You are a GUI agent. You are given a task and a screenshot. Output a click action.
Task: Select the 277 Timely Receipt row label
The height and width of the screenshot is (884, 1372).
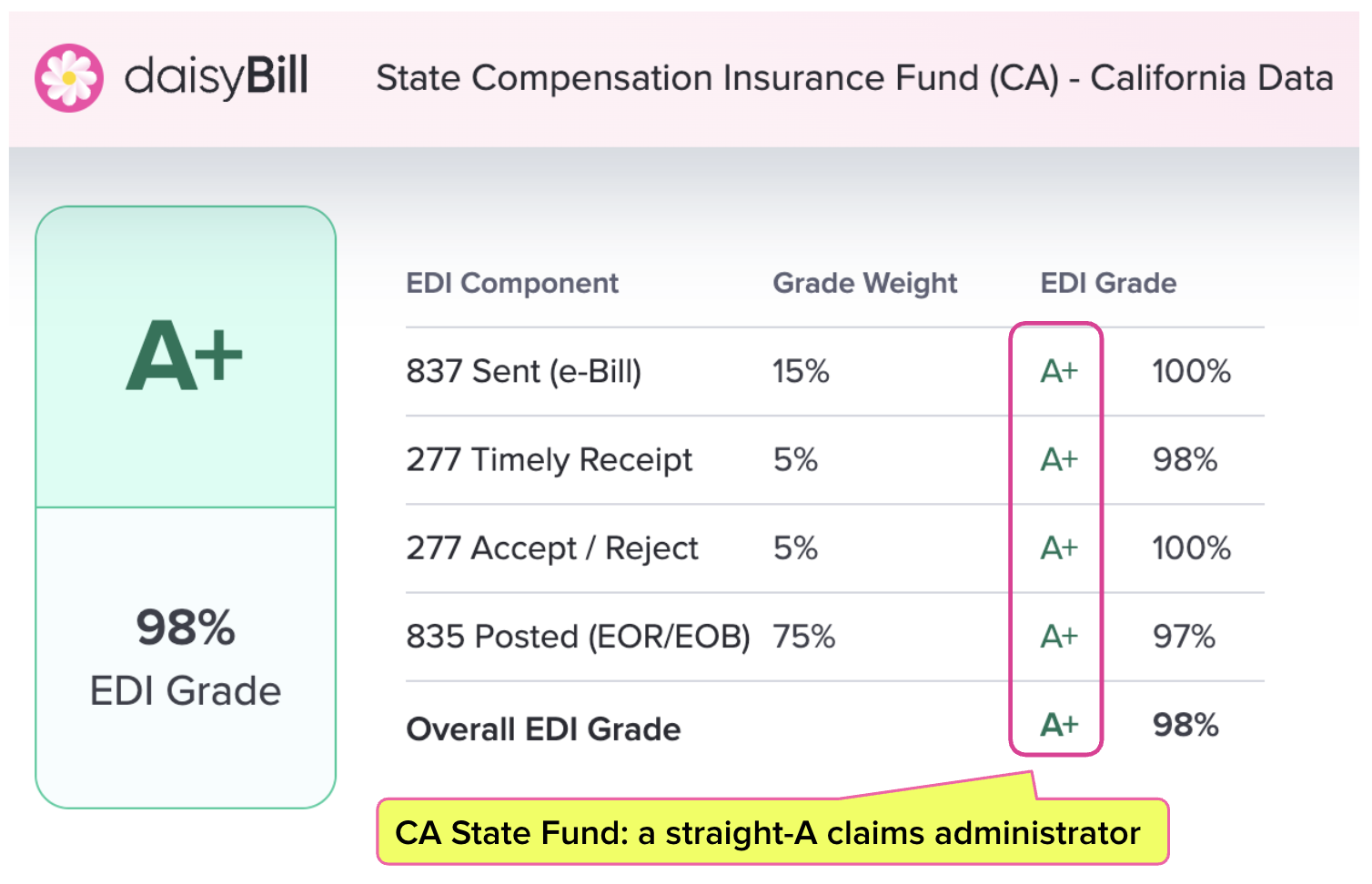pos(550,460)
